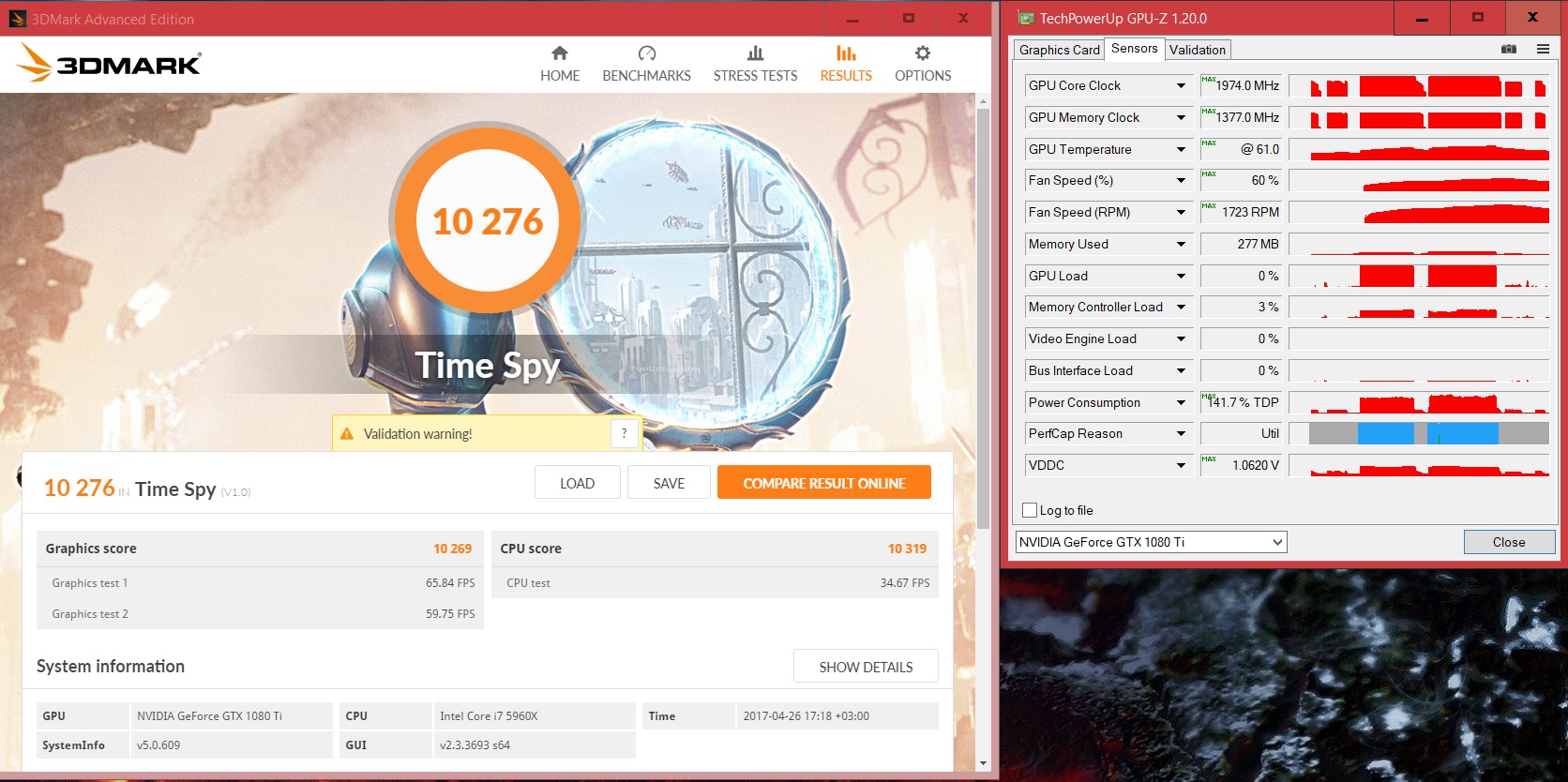Click the GPU-Z Close button
Viewport: 1568px width, 782px height.
[x=1509, y=542]
